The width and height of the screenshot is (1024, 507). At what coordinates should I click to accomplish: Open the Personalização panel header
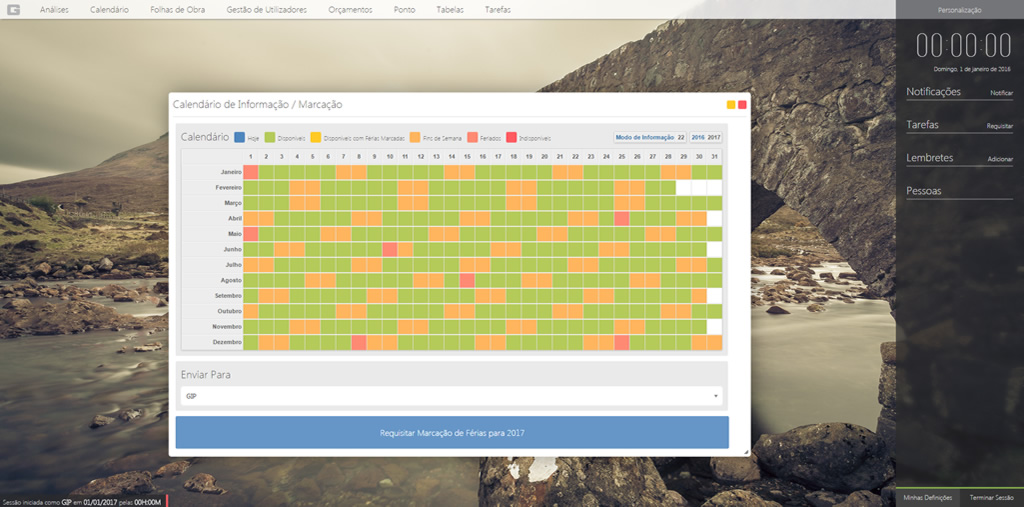point(960,9)
